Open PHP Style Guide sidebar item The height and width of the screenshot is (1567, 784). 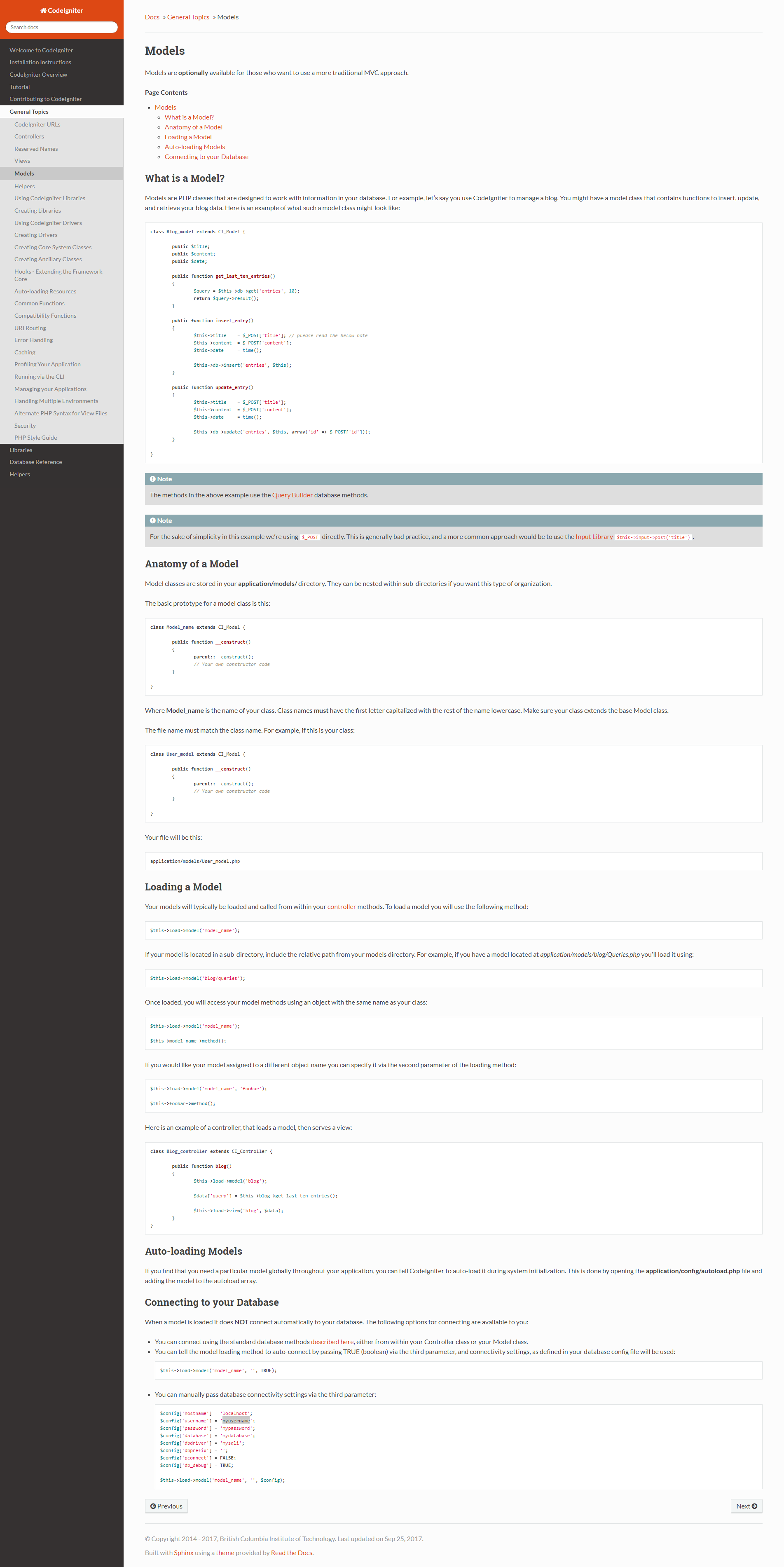pos(61,438)
